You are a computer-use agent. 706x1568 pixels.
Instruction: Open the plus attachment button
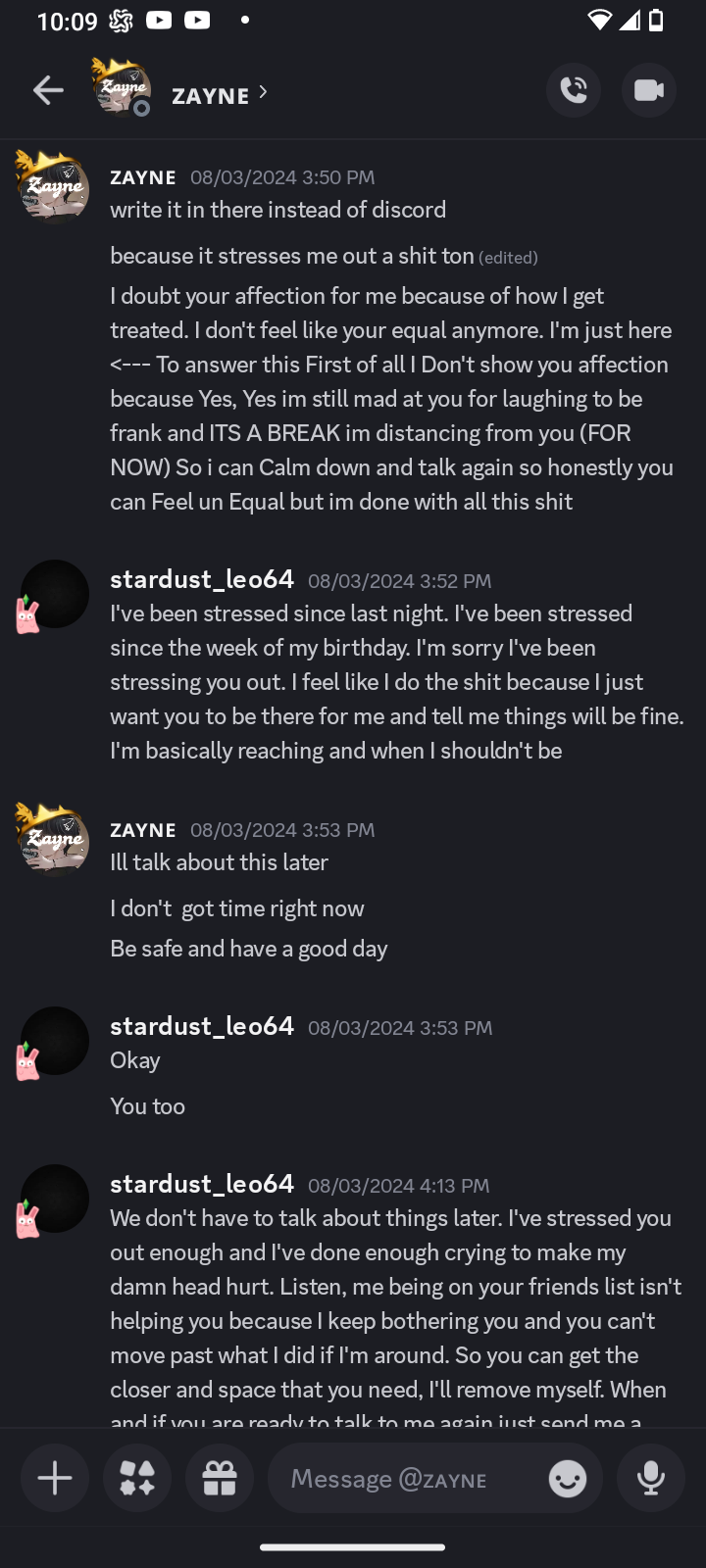tap(55, 1478)
